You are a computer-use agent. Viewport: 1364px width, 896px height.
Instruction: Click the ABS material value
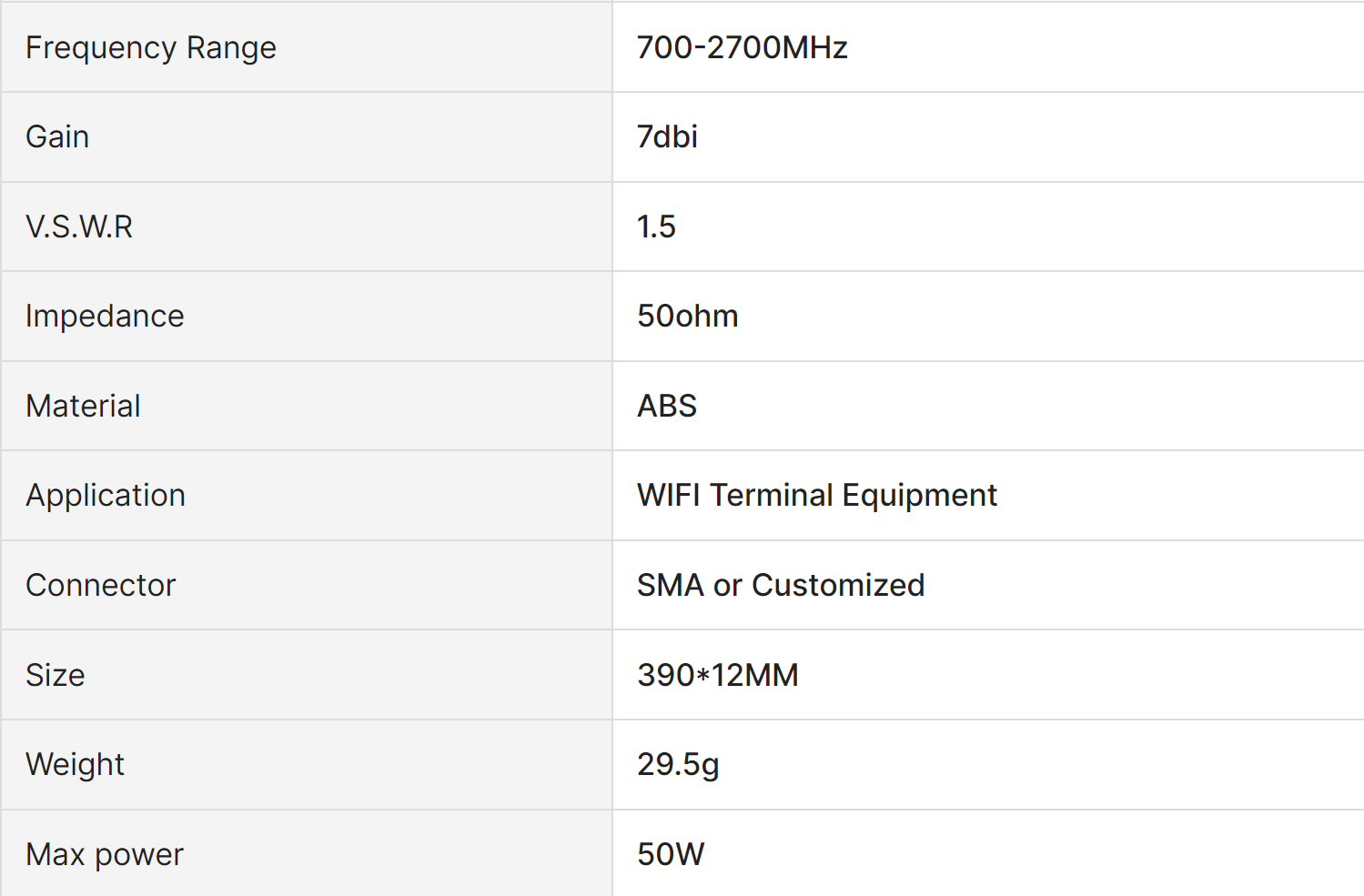pyautogui.click(x=666, y=406)
